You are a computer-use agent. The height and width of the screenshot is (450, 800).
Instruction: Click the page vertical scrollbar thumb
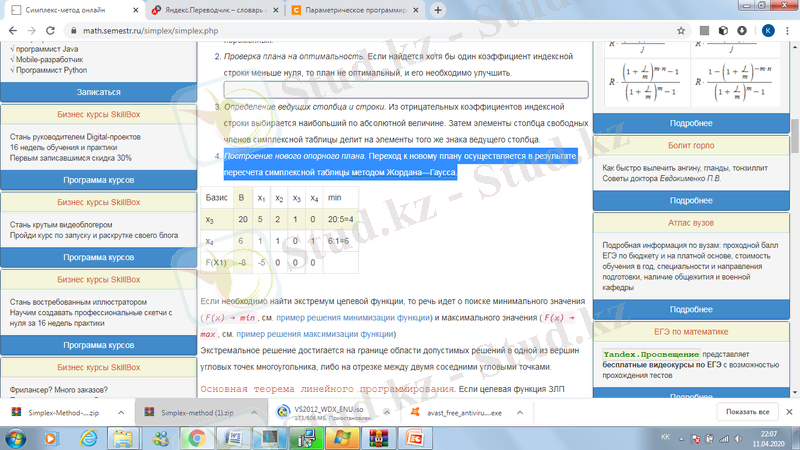click(795, 135)
